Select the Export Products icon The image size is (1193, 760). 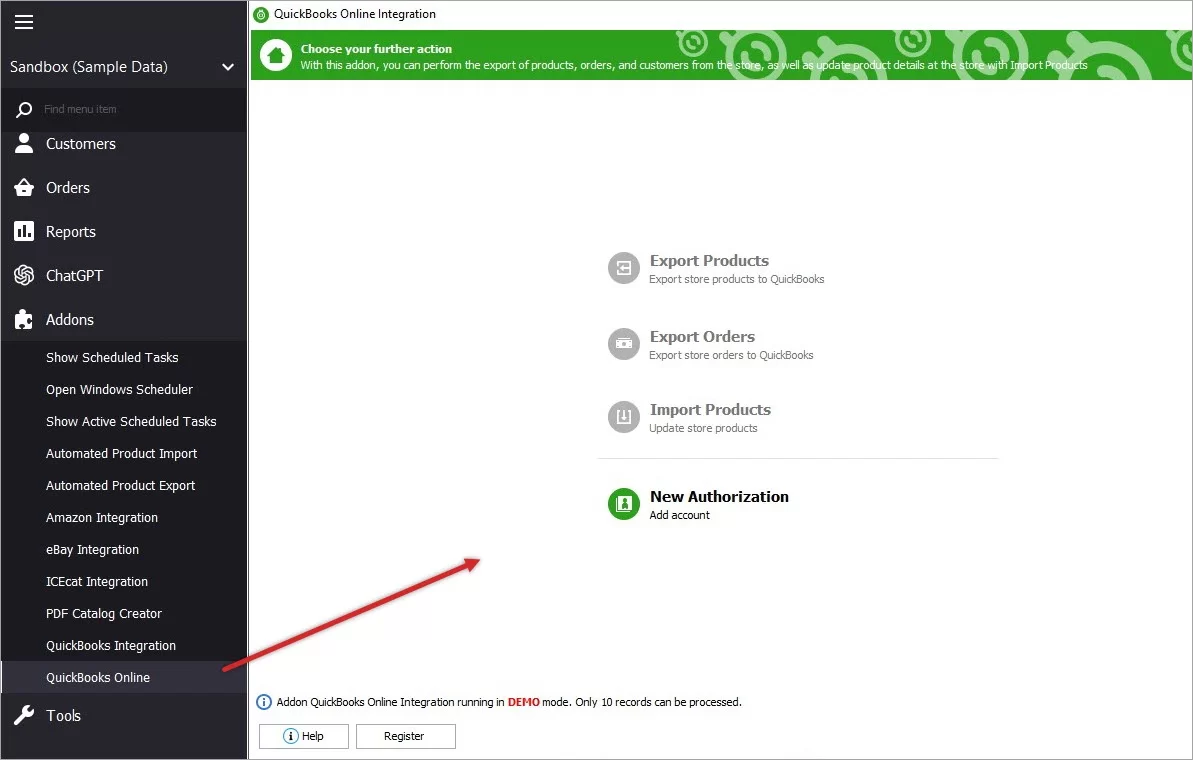[623, 268]
